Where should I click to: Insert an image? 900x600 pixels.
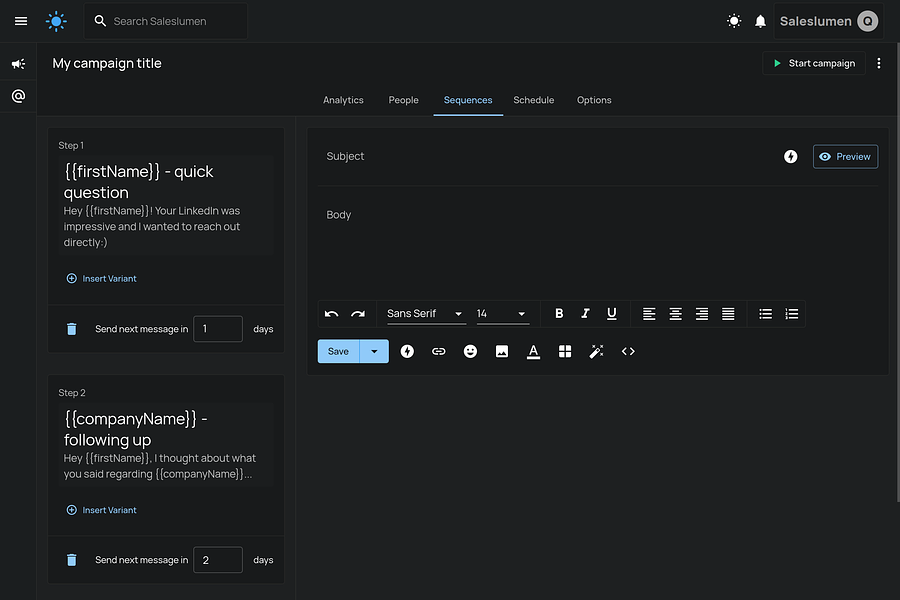(x=502, y=351)
